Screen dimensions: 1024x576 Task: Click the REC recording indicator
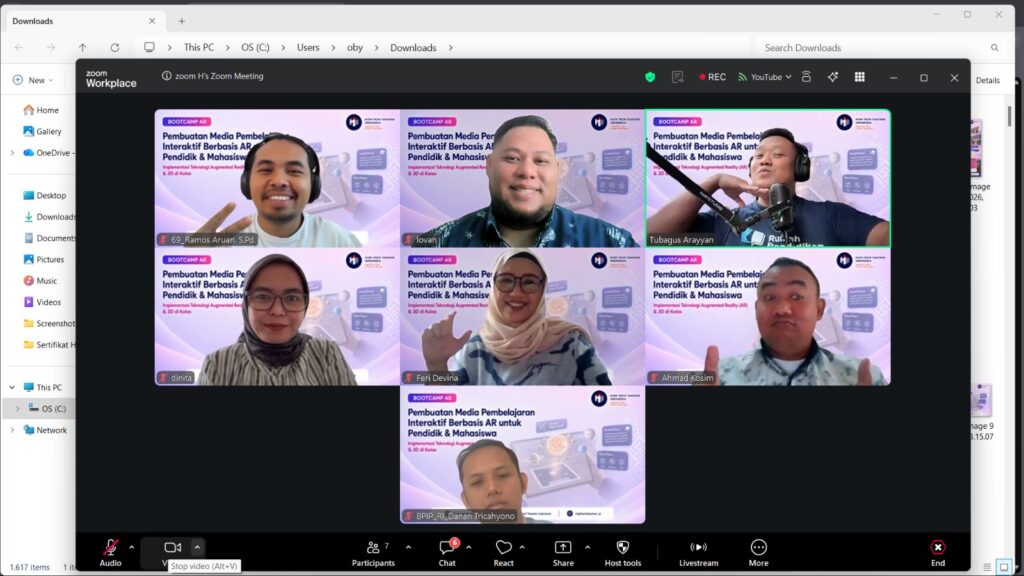712,77
